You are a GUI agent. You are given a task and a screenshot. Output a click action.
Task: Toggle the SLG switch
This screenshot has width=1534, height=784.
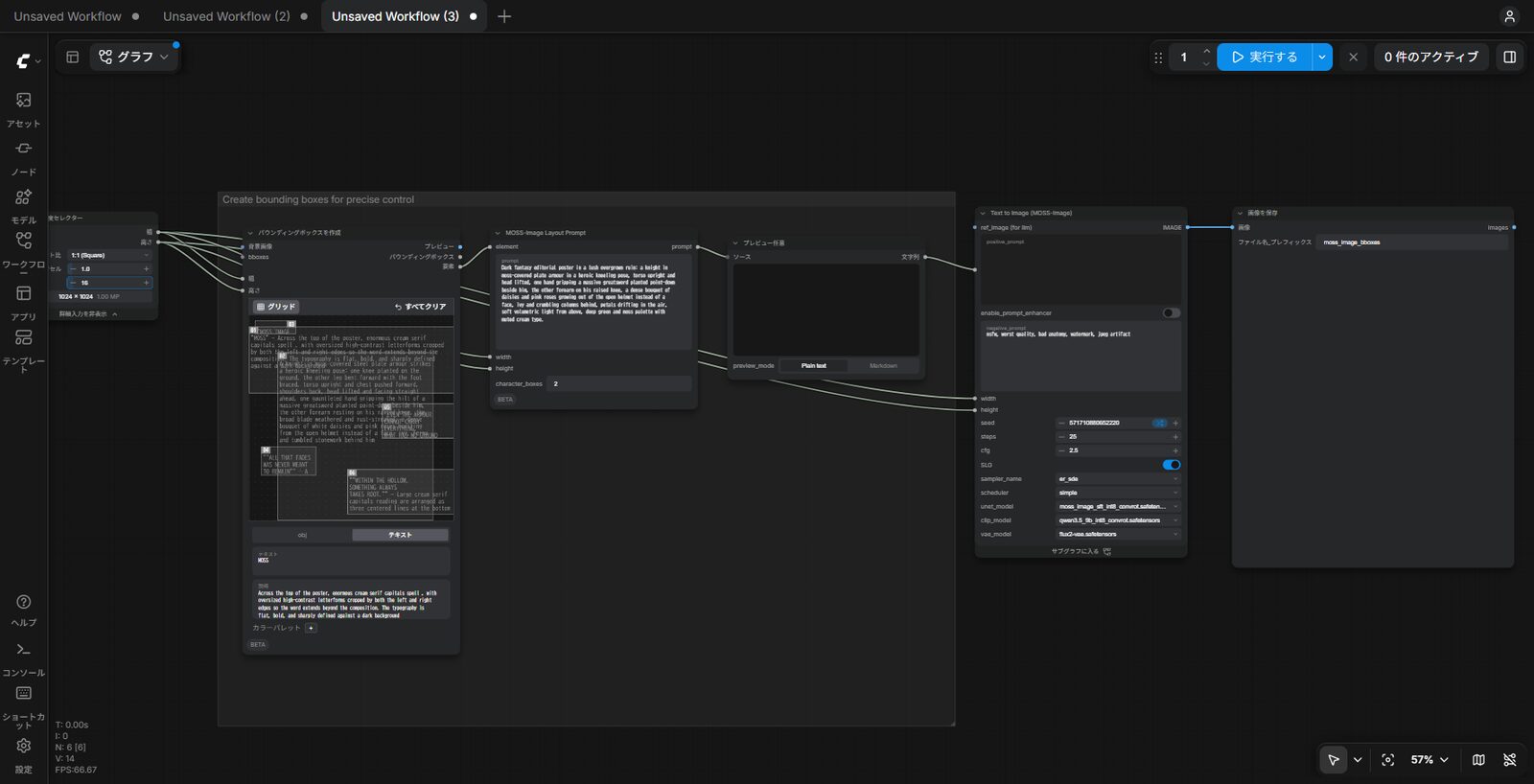tap(1171, 465)
